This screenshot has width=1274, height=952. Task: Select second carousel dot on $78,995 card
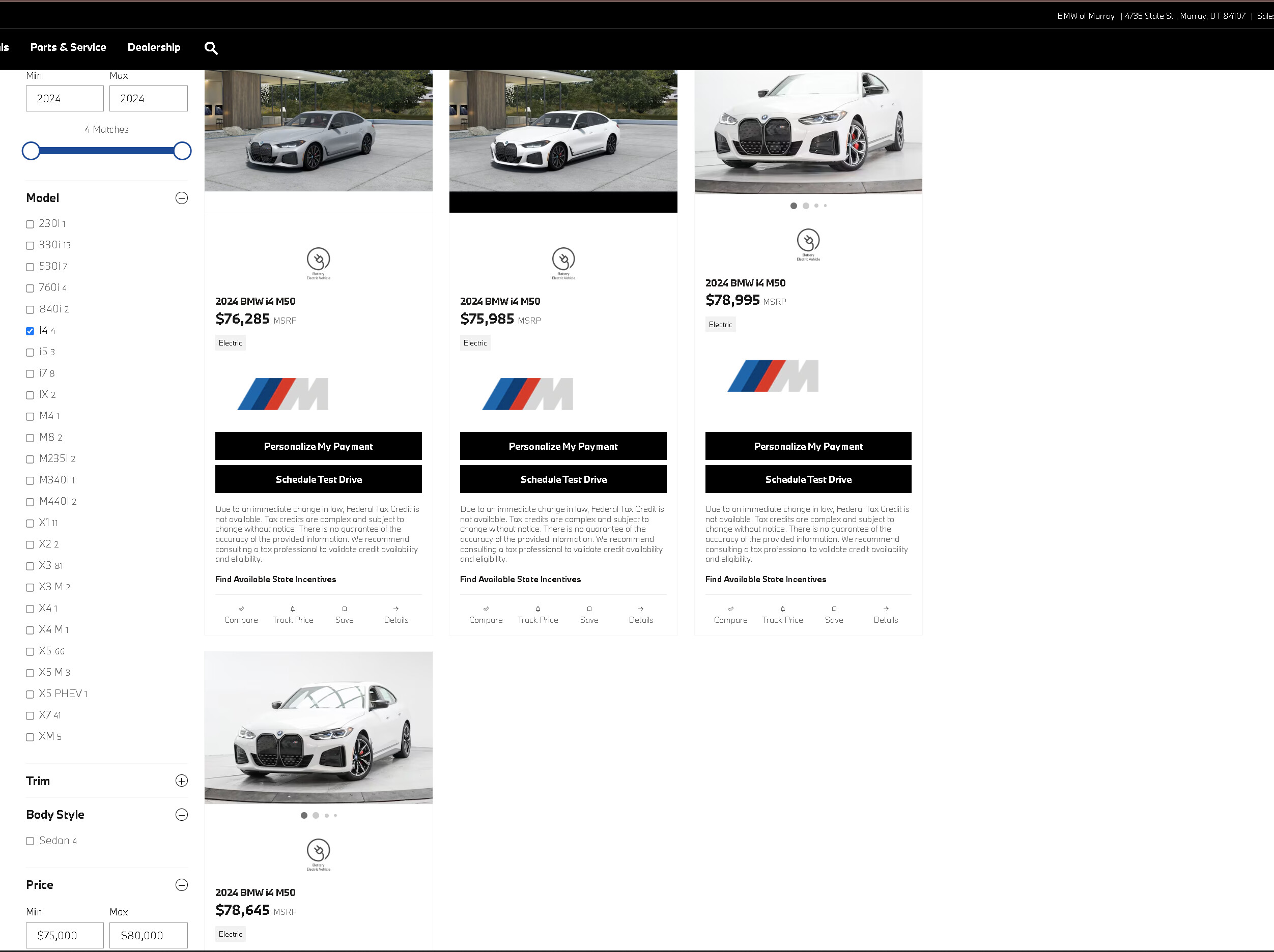[x=806, y=206]
